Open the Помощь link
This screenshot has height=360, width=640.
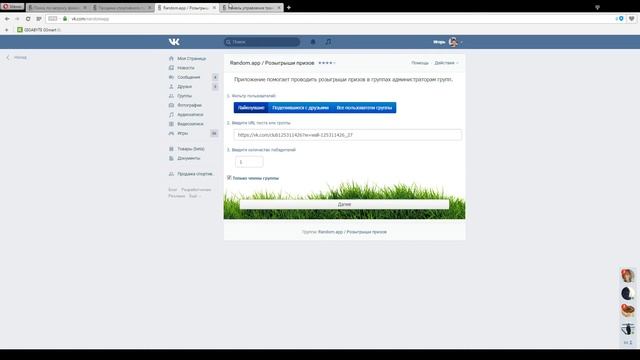[420, 63]
